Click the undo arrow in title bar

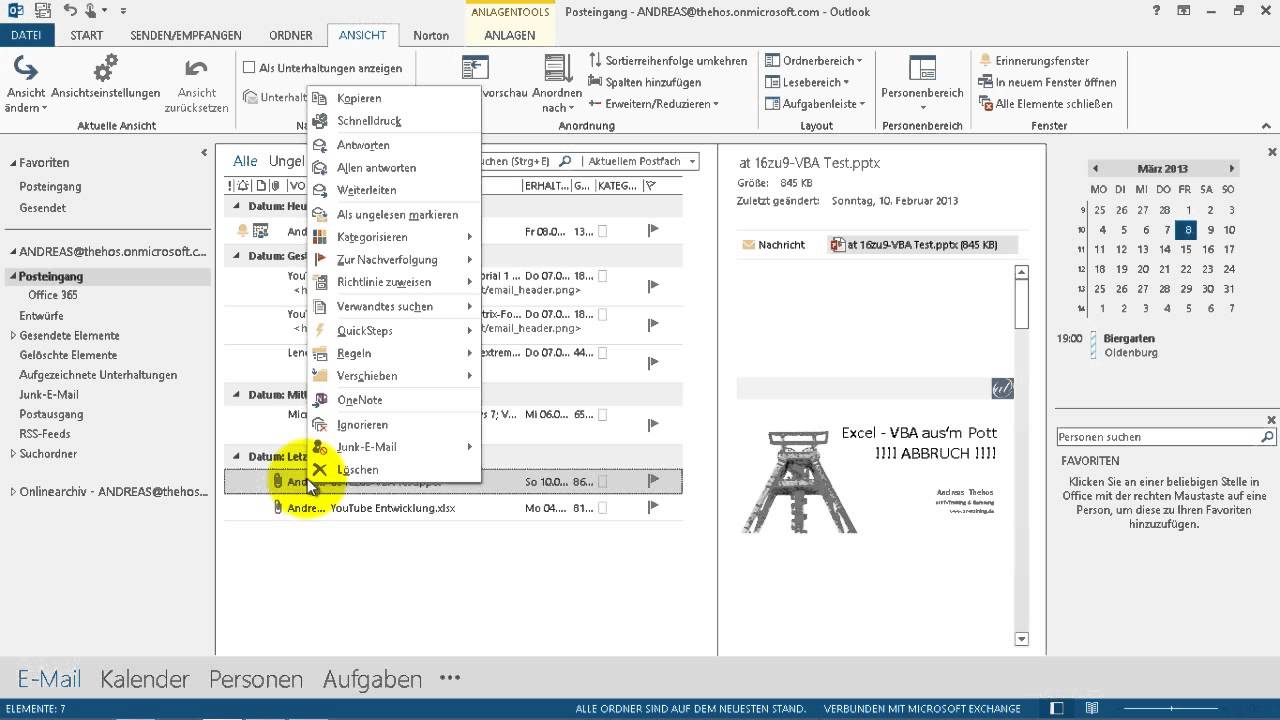[70, 12]
